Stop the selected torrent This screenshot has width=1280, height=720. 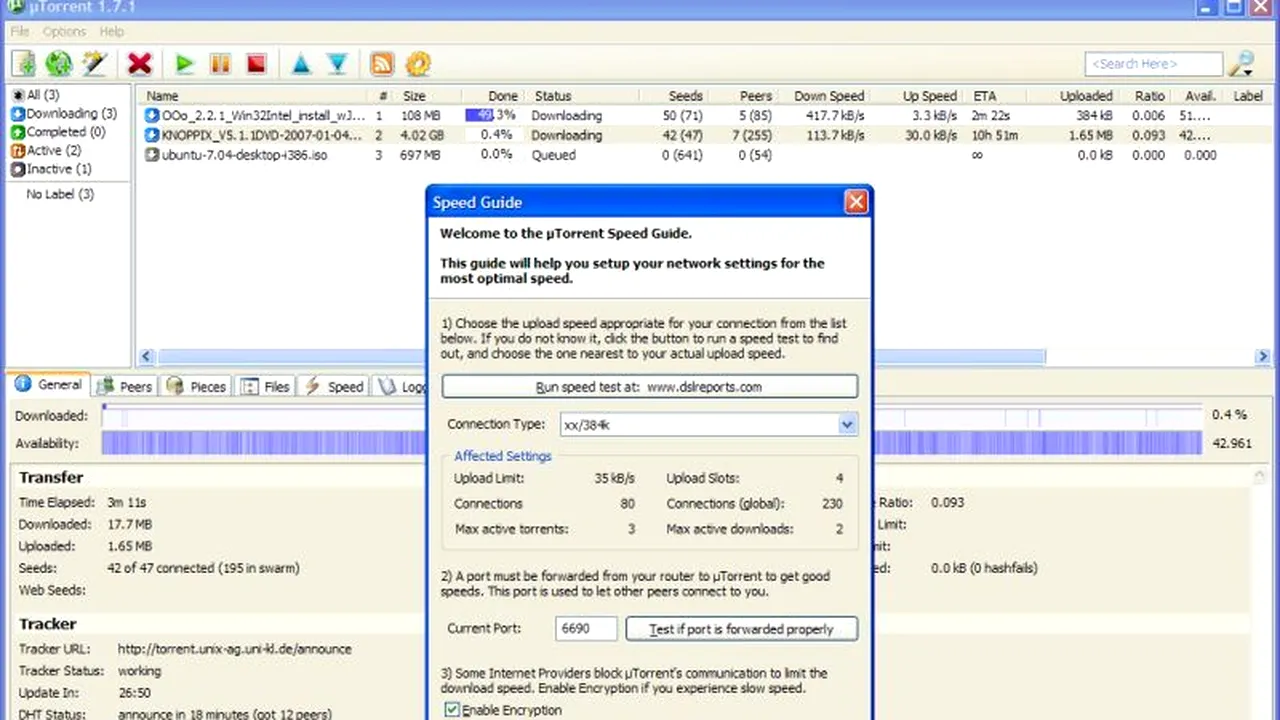pos(255,63)
